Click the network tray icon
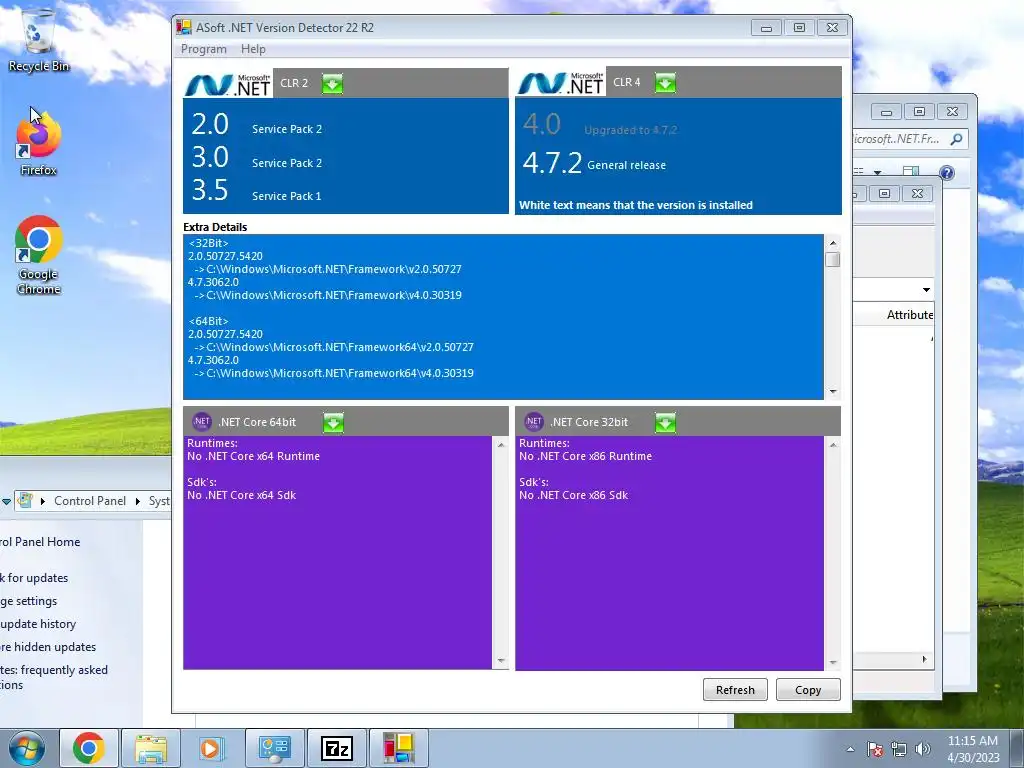 899,749
